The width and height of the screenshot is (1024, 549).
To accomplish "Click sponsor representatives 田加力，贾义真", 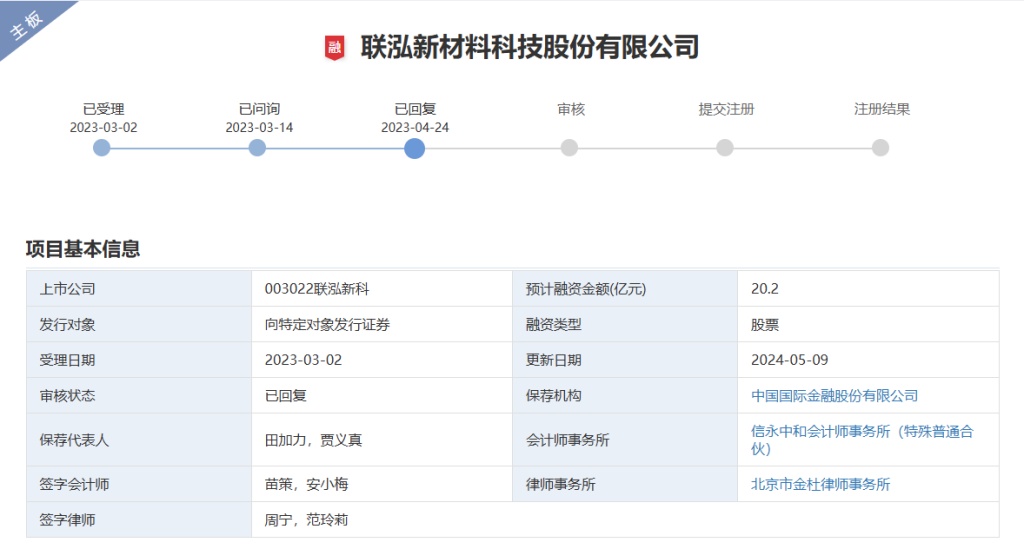I will tap(306, 440).
